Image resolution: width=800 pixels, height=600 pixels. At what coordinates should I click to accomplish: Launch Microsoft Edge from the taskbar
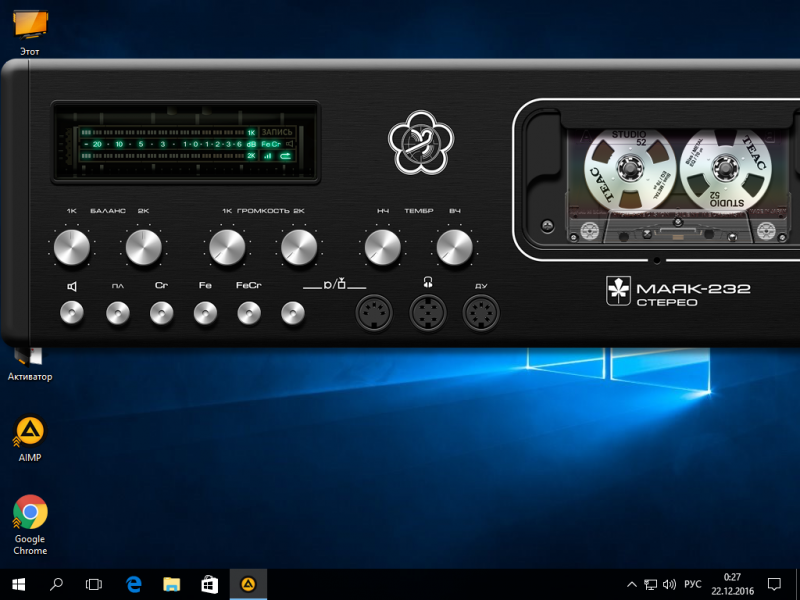(x=134, y=584)
